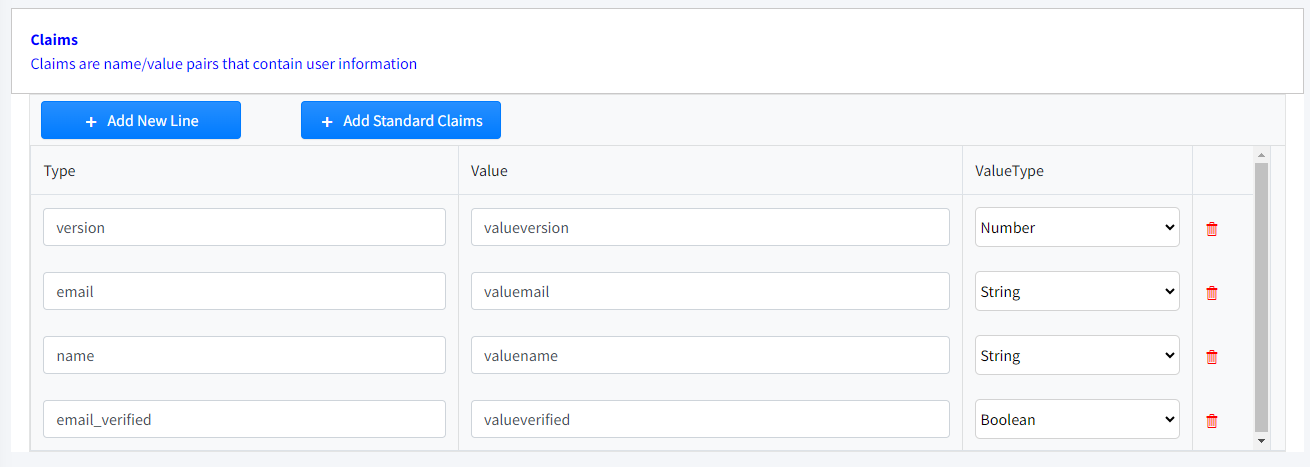The height and width of the screenshot is (467, 1310).
Task: Open ValueType dropdown for email_verified row
Action: pyautogui.click(x=1077, y=419)
